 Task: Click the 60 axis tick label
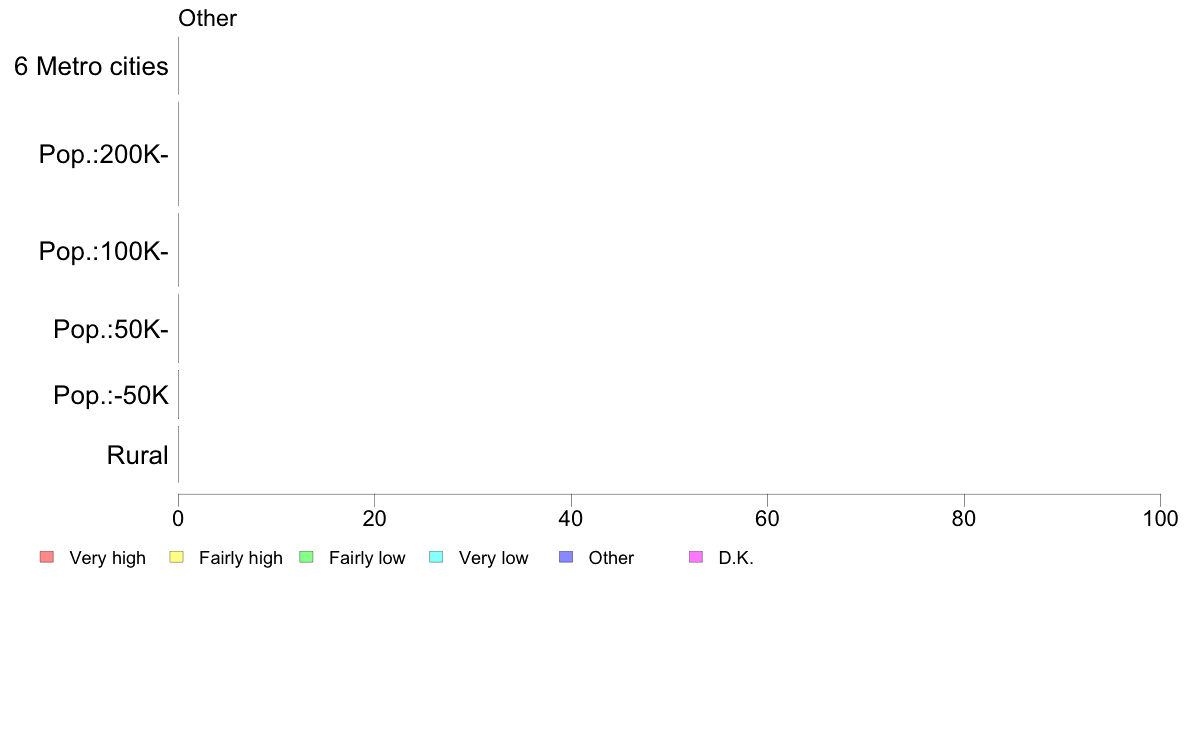coord(767,518)
